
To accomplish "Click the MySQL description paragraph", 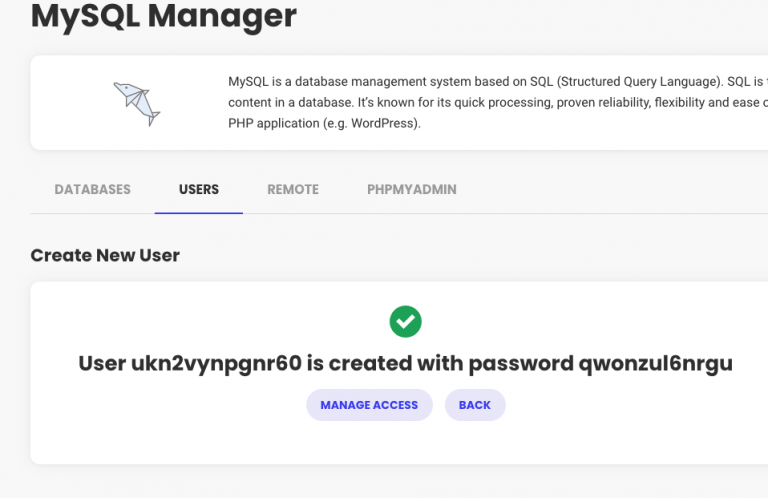I will [498, 102].
